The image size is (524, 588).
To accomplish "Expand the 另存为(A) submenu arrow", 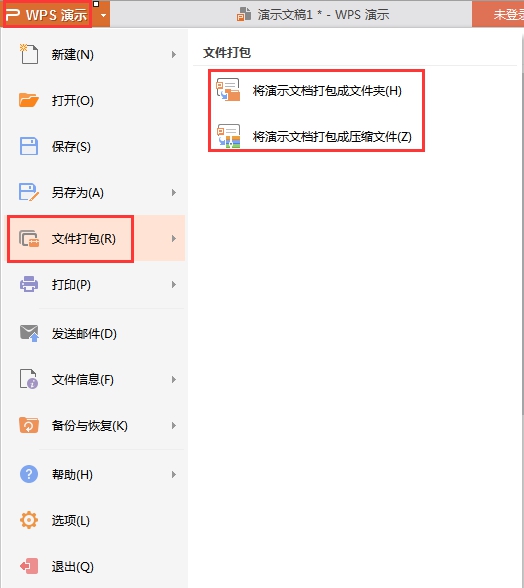I will click(x=174, y=193).
